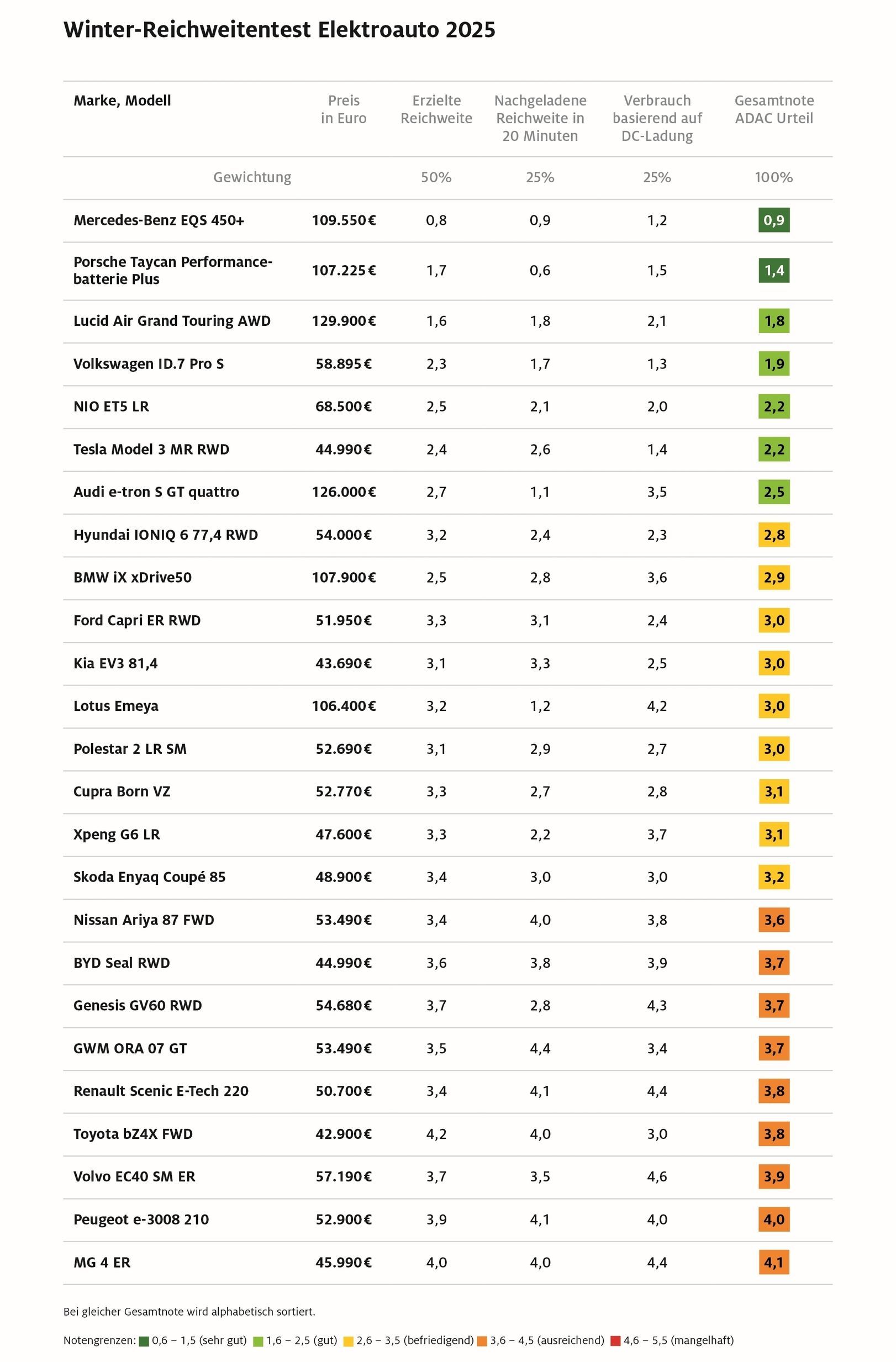The height and width of the screenshot is (1362, 896).
Task: Click the Tesla Model 3 MR RWD price
Action: (344, 450)
